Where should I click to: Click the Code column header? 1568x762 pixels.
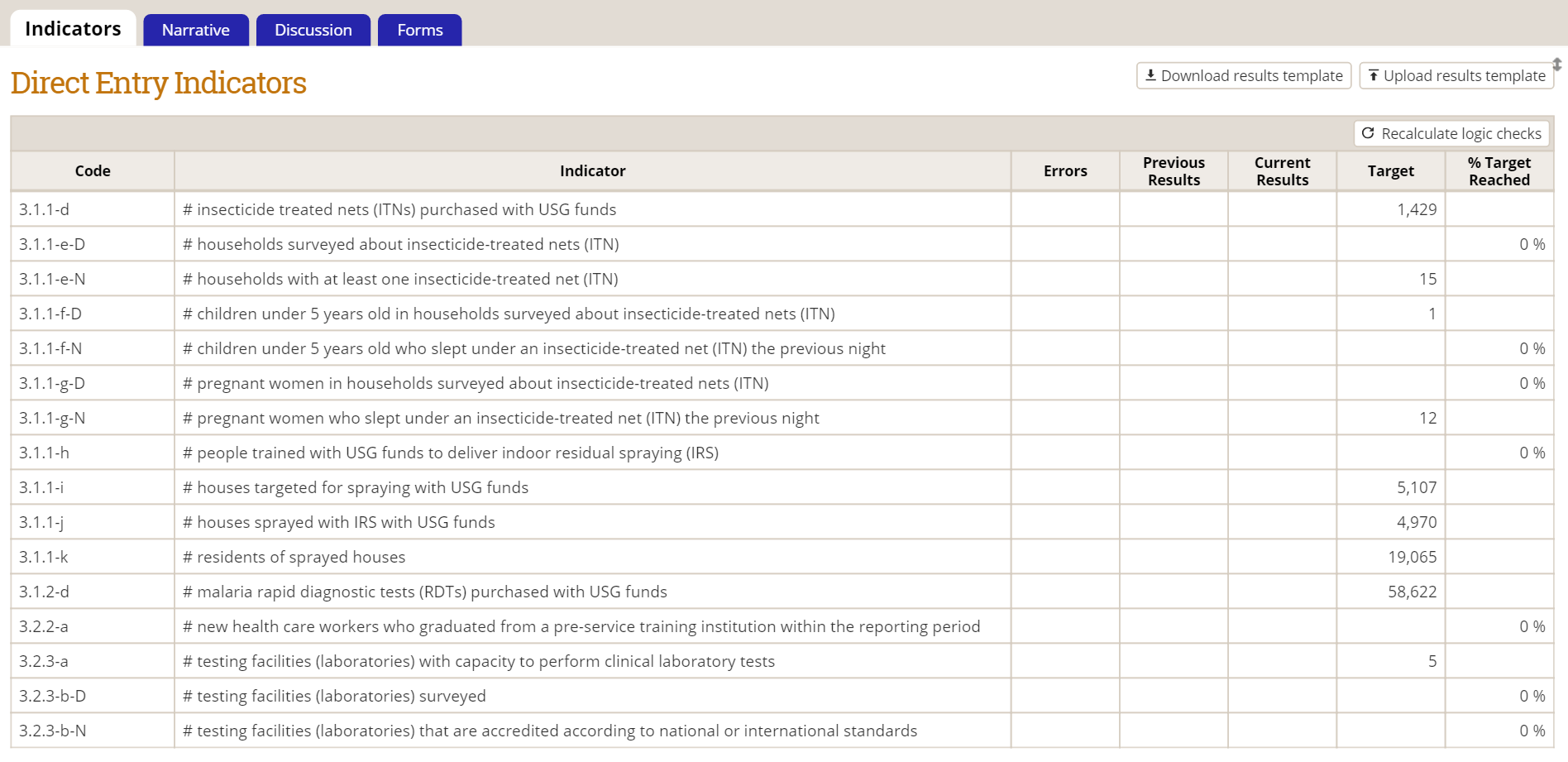click(x=93, y=171)
